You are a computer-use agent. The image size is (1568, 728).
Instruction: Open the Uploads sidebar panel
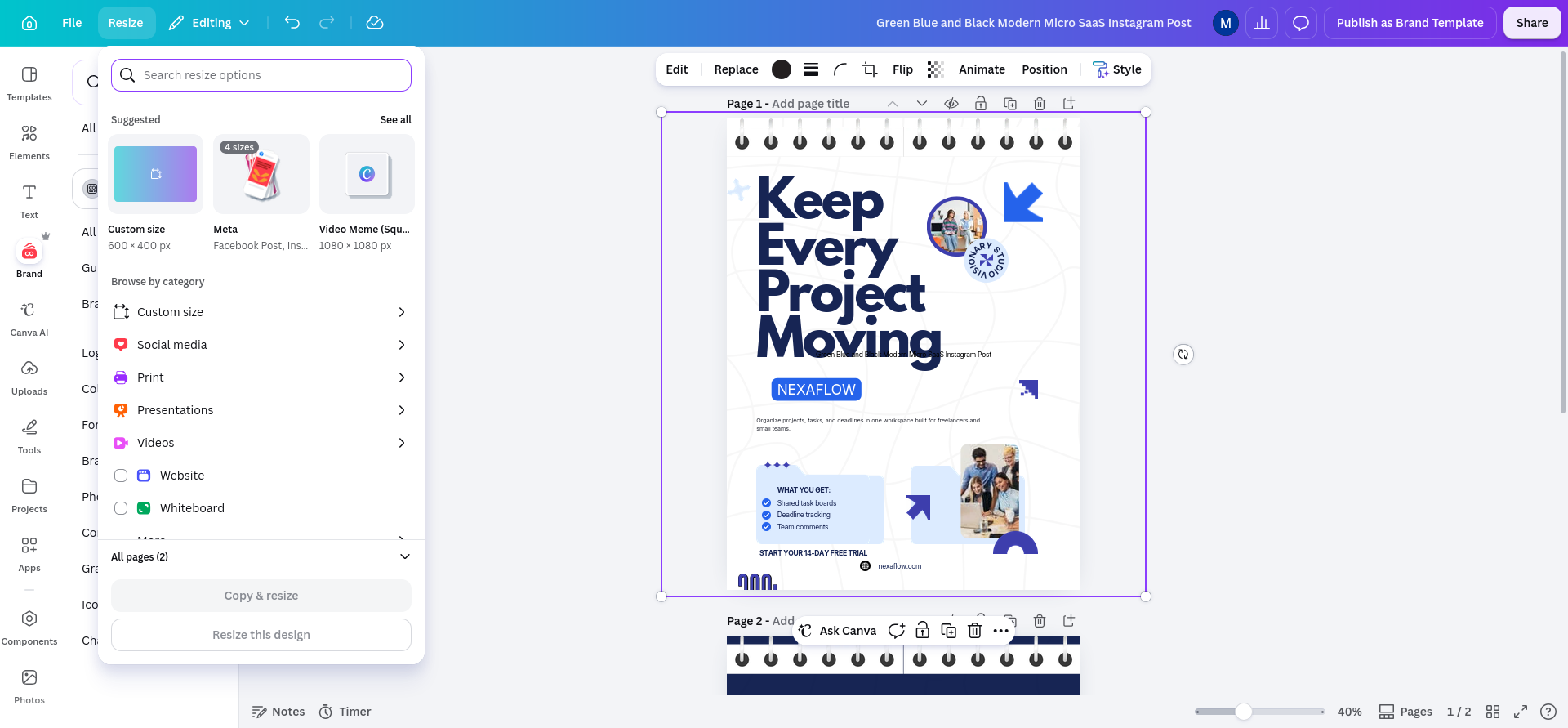pos(29,378)
